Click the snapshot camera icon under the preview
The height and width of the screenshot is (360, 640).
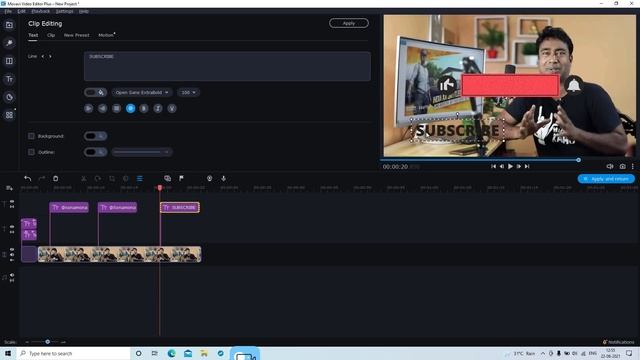[622, 167]
